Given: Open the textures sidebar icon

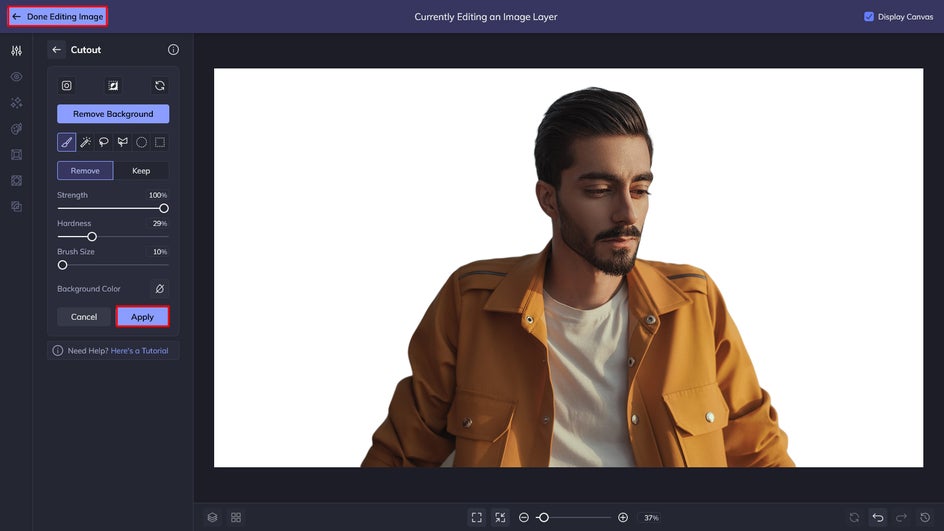Looking at the screenshot, I should (16, 181).
